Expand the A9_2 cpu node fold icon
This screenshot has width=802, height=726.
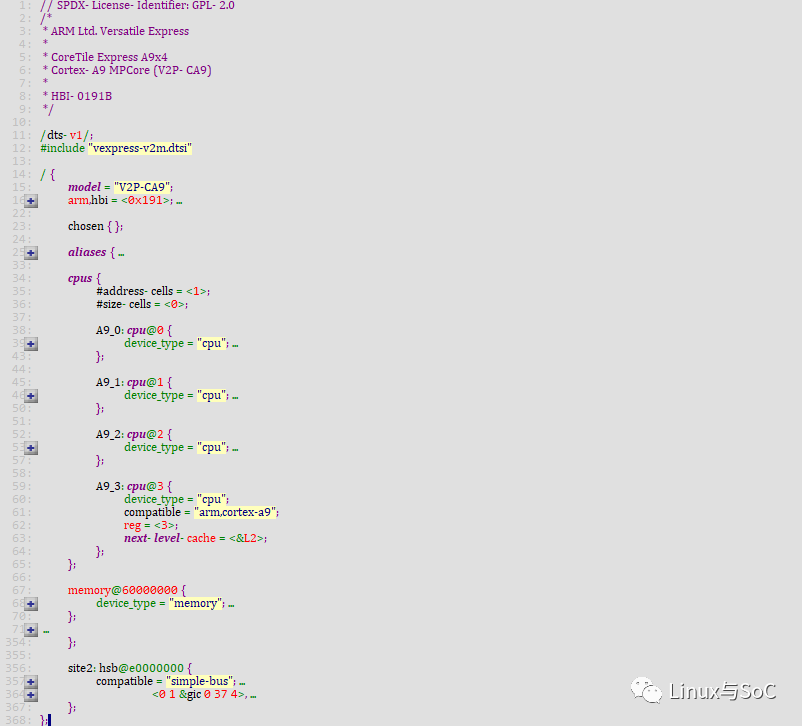coord(30,447)
